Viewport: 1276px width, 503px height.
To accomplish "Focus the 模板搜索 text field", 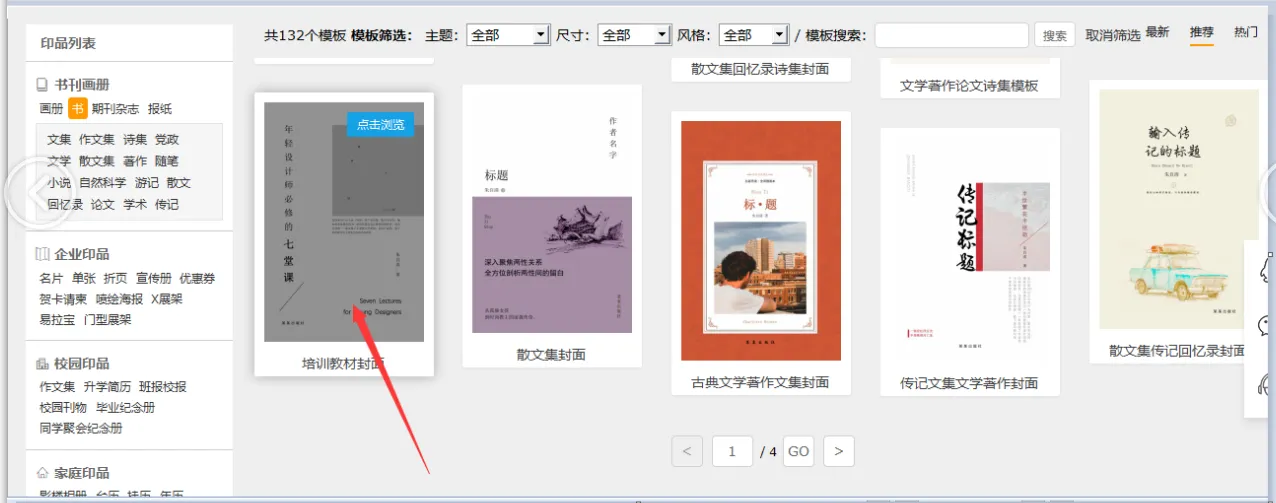I will point(952,35).
